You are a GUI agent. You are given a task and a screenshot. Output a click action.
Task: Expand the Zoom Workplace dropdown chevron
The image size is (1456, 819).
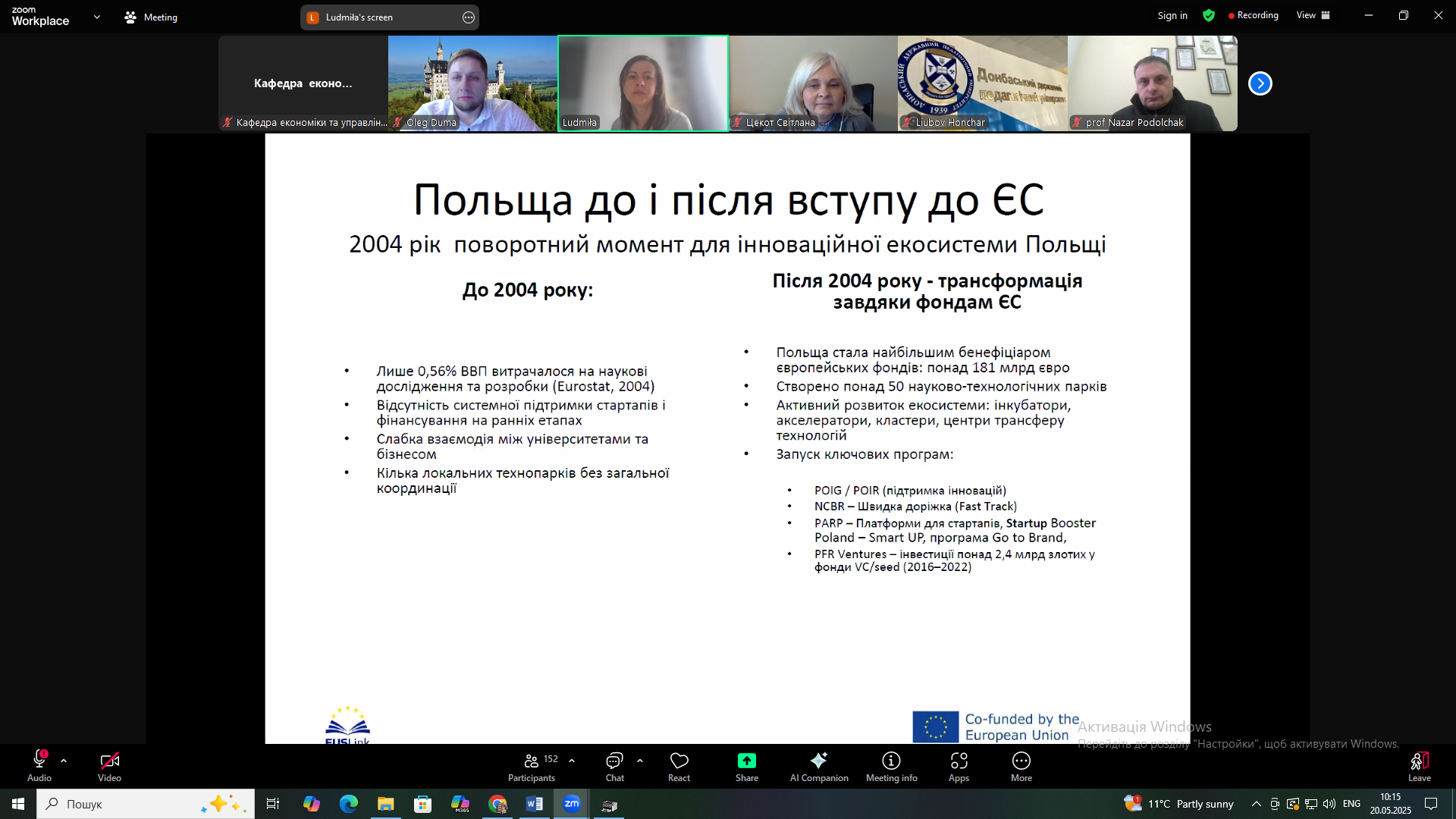click(97, 17)
